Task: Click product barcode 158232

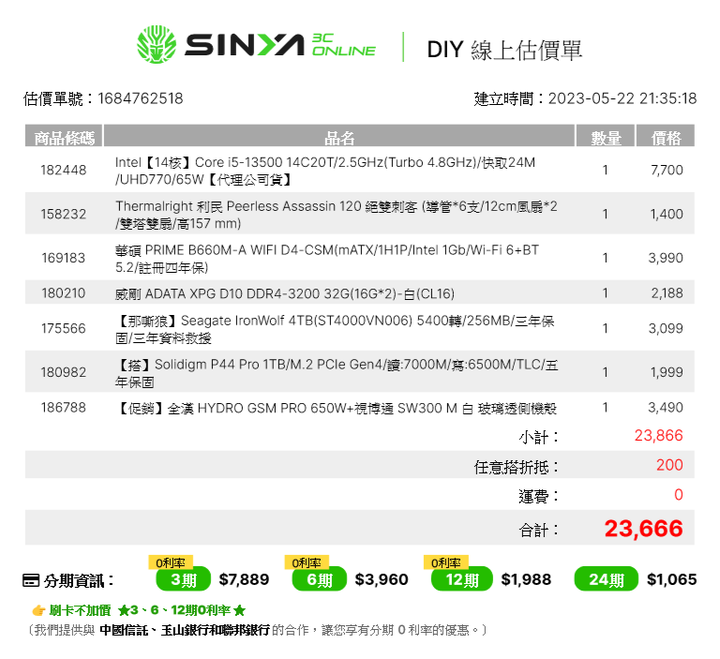Action: (63, 214)
